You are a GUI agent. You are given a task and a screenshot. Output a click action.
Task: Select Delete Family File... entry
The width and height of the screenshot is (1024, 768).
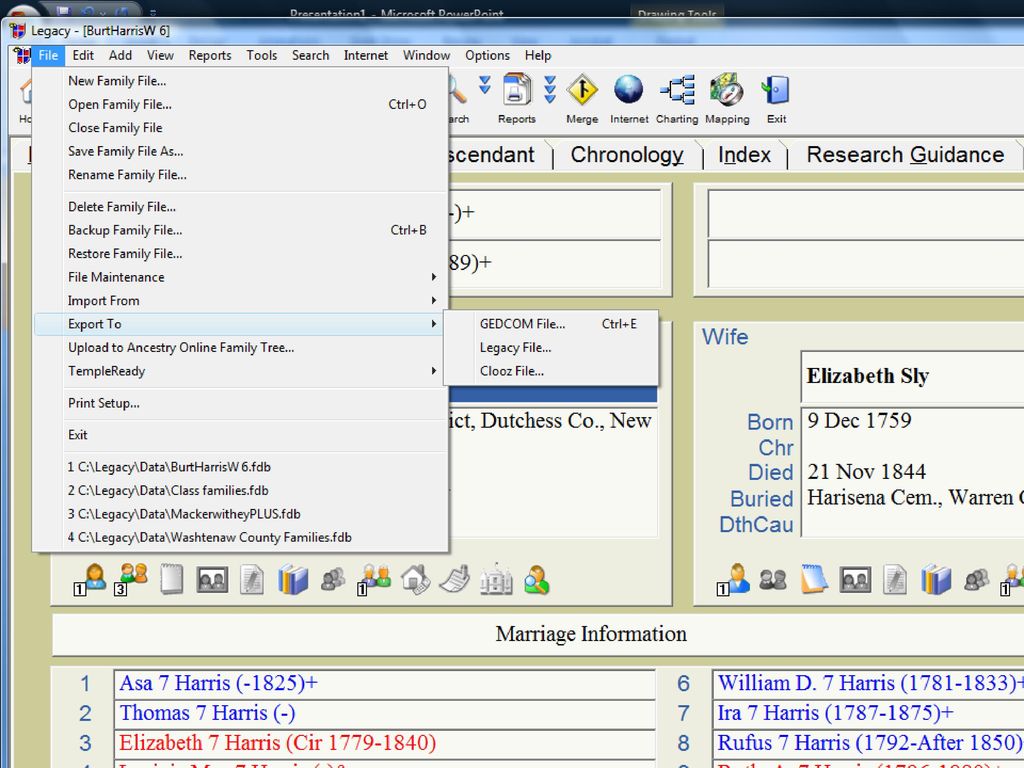pyautogui.click(x=240, y=206)
